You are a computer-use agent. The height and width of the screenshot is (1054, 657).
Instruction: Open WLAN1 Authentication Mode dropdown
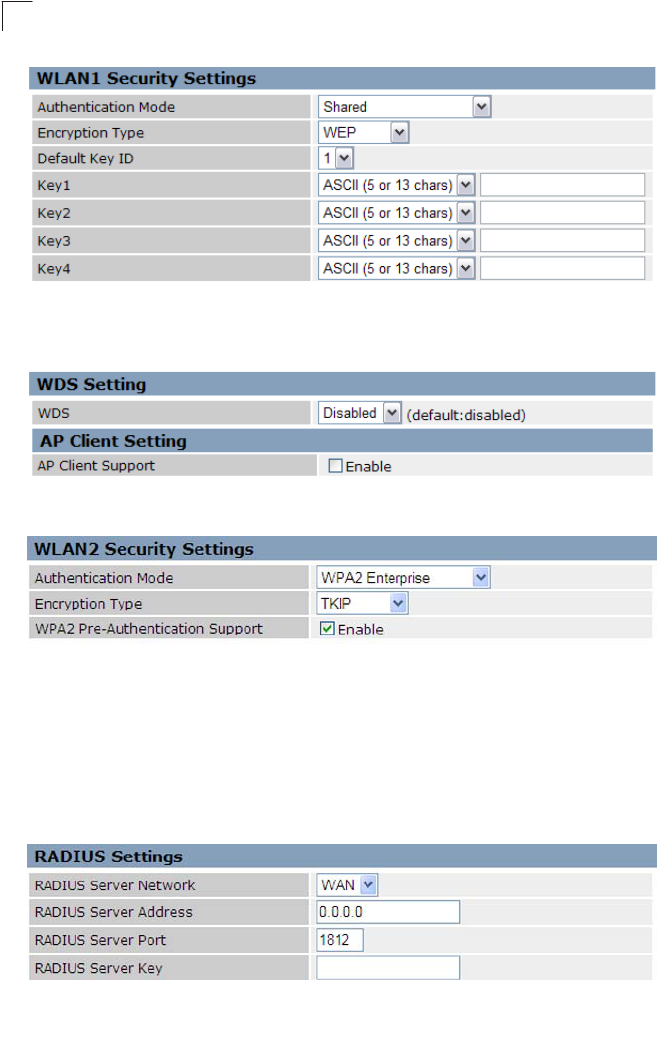(405, 107)
